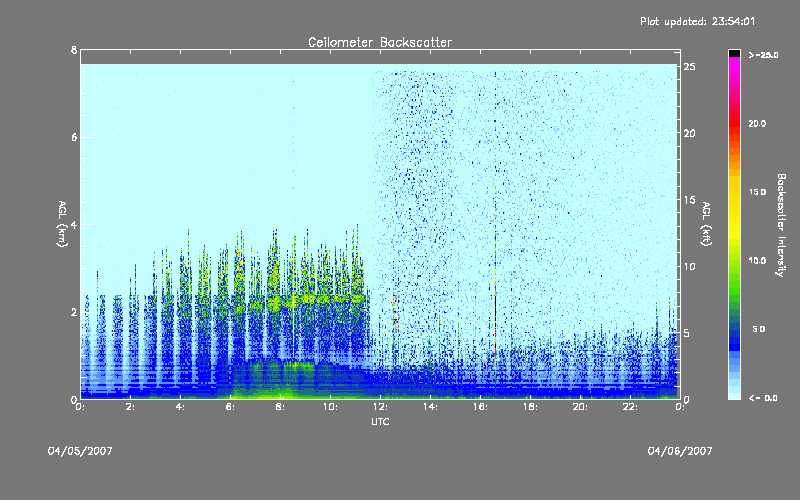Click the 4: hour tick on UTC axis
This screenshot has height=500, width=800.
[180, 407]
